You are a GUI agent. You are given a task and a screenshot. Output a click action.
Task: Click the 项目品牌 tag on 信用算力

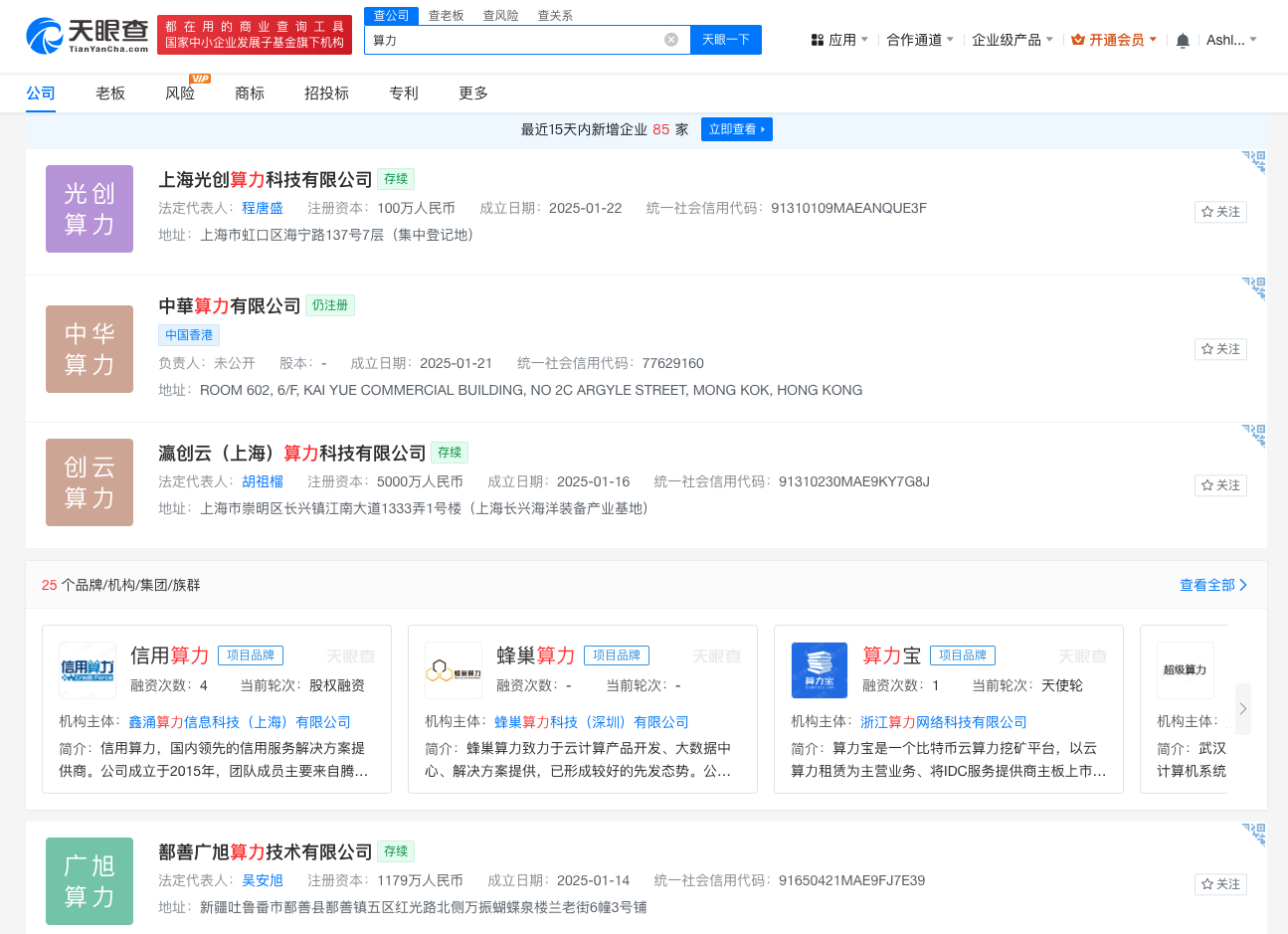pyautogui.click(x=251, y=655)
